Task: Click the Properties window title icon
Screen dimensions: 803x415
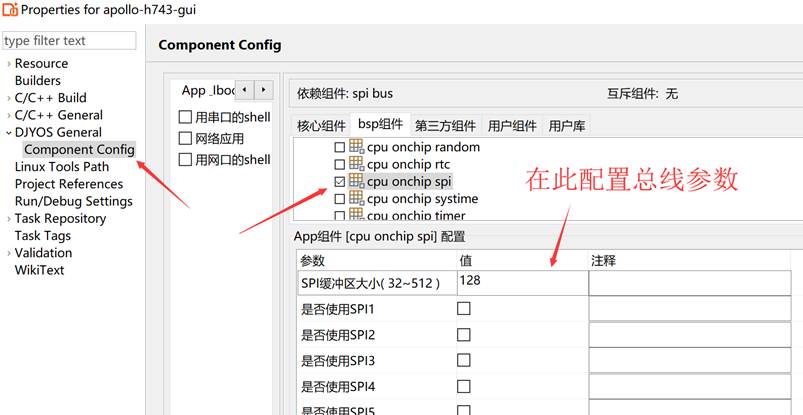Action: 10,10
